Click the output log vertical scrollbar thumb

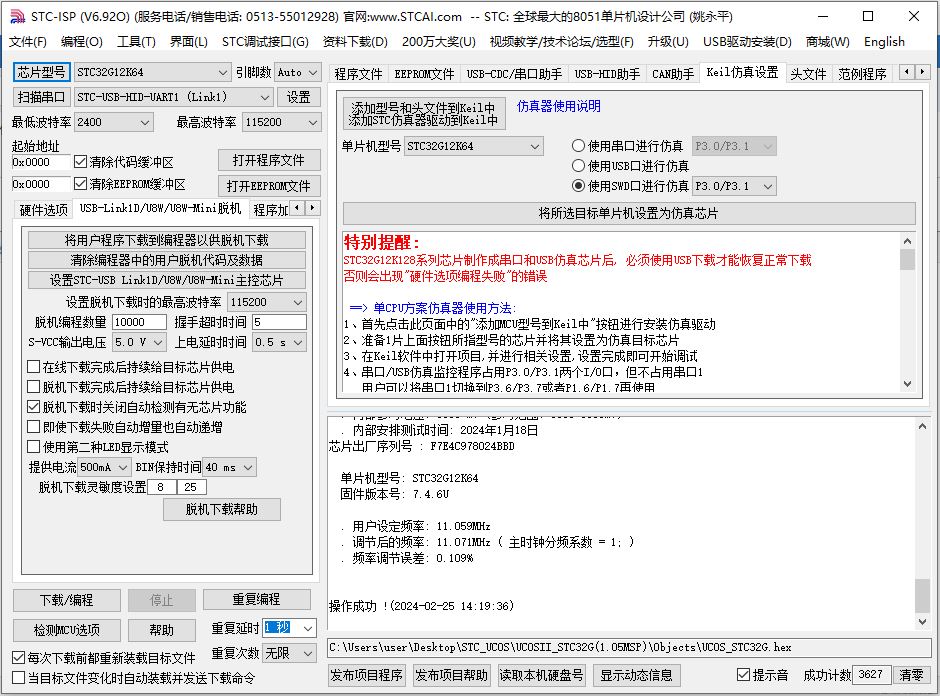(923, 595)
